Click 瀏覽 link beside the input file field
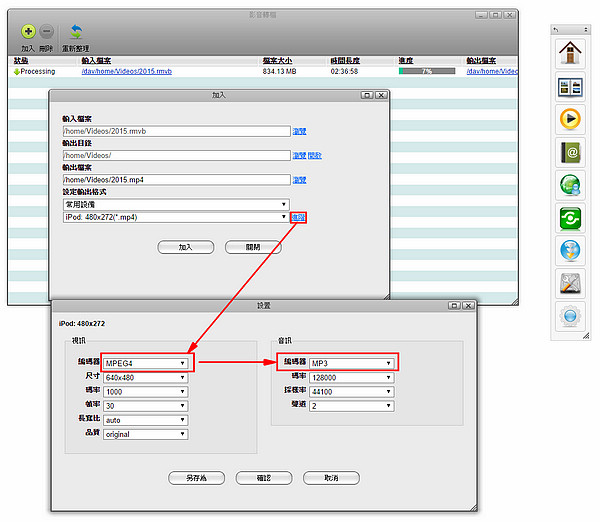Screen dimensions: 600x522 coord(299,131)
